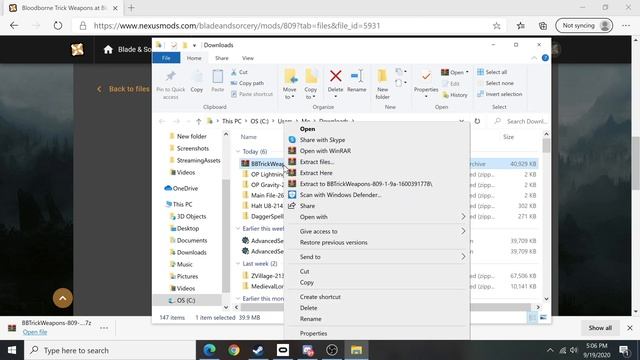Click the Explorer help question icon
This screenshot has width=640, height=360.
pyautogui.click(x=545, y=58)
